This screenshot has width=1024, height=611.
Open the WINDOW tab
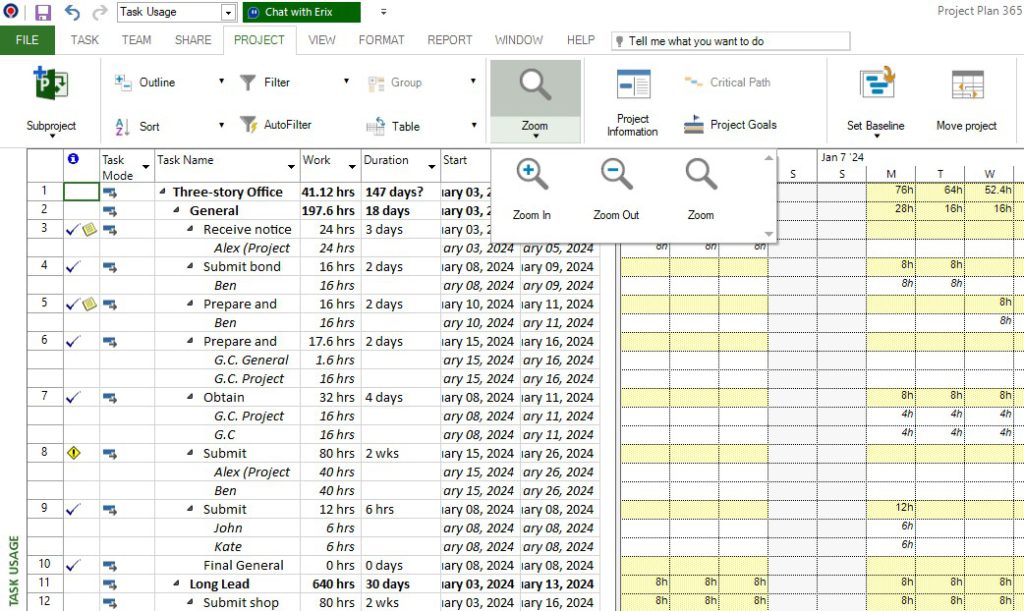(x=519, y=40)
